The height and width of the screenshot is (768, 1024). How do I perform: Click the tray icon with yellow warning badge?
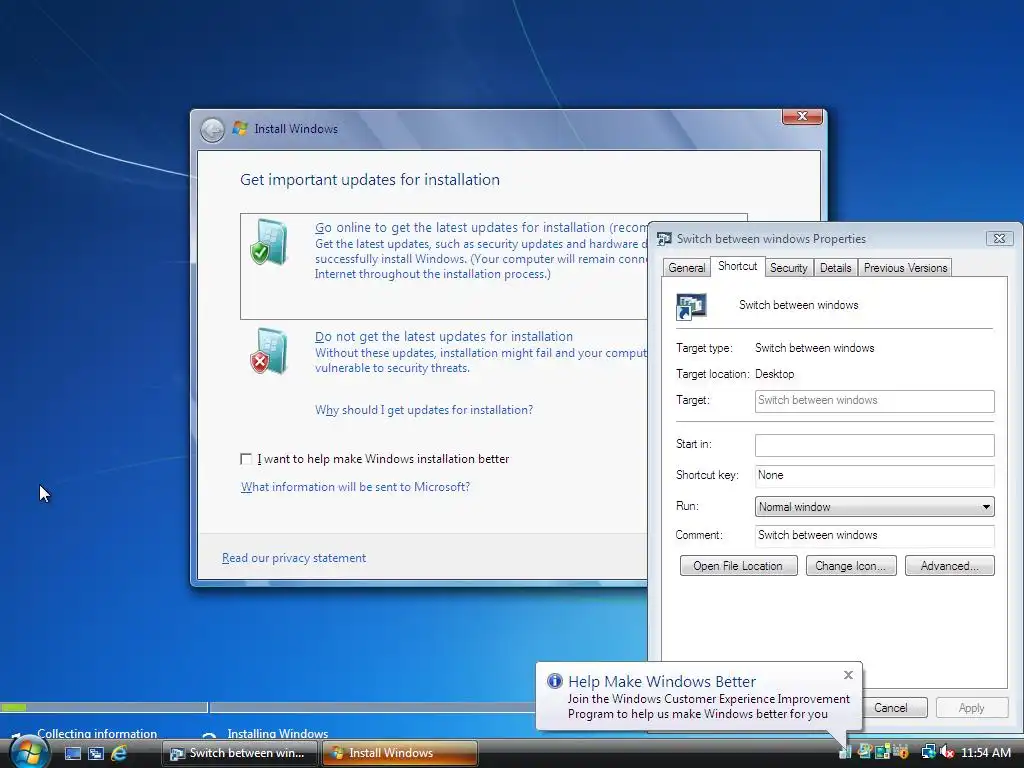click(901, 751)
